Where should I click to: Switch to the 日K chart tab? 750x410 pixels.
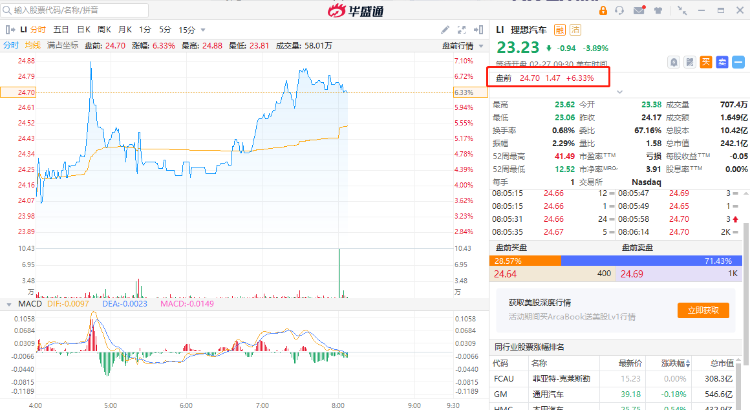coord(84,30)
